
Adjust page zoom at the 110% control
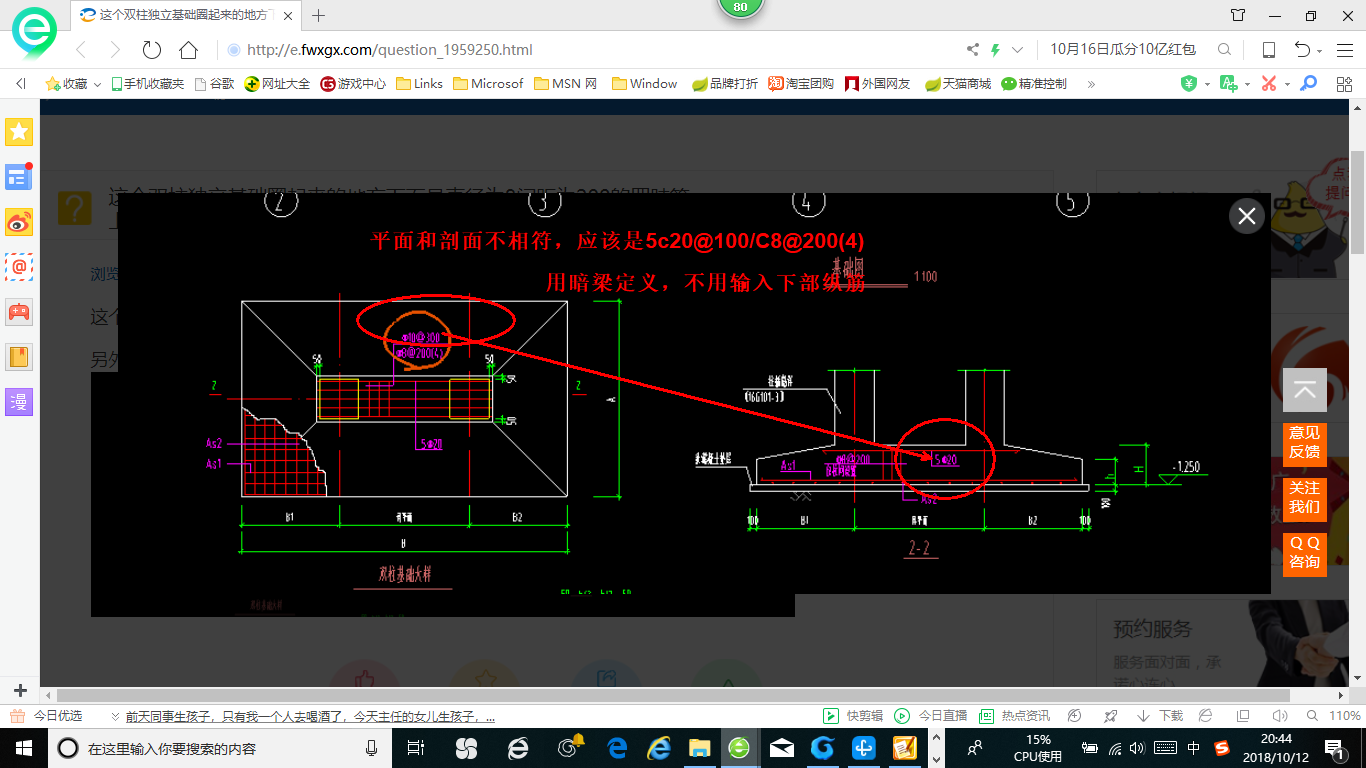click(1336, 716)
